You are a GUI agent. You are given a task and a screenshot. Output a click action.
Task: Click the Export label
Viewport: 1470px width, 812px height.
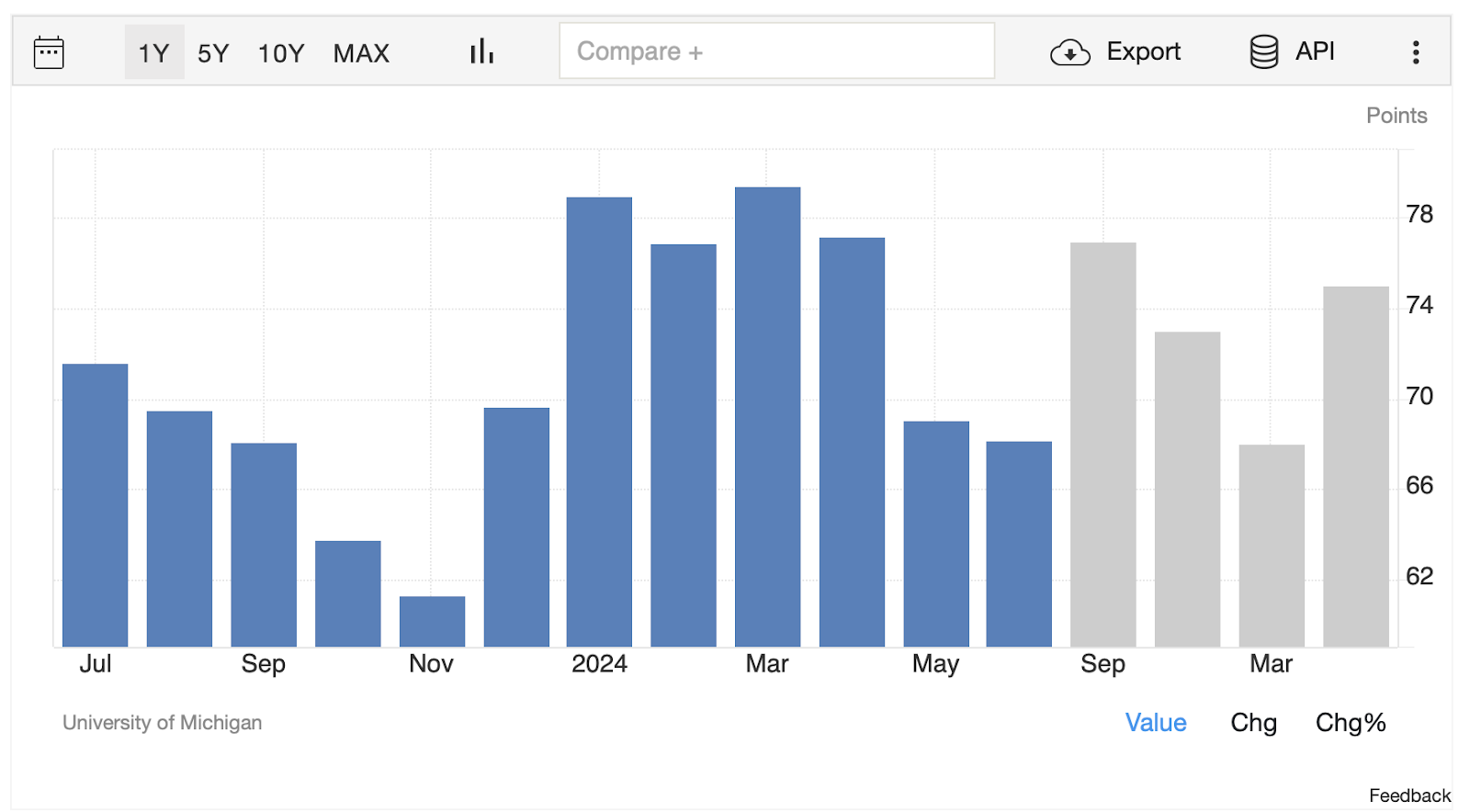click(x=1143, y=51)
